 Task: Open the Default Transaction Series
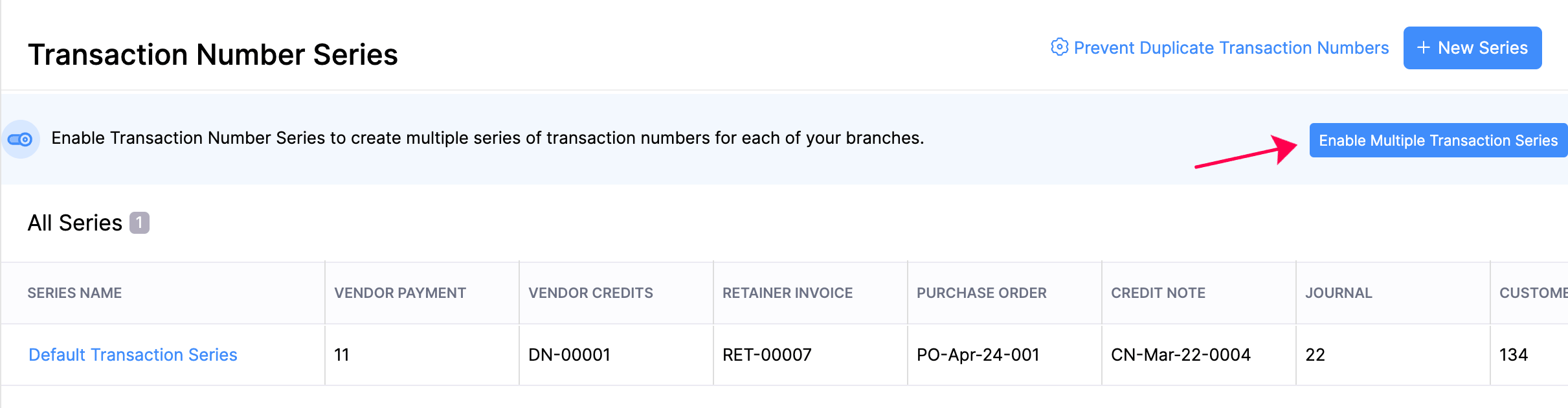point(133,354)
